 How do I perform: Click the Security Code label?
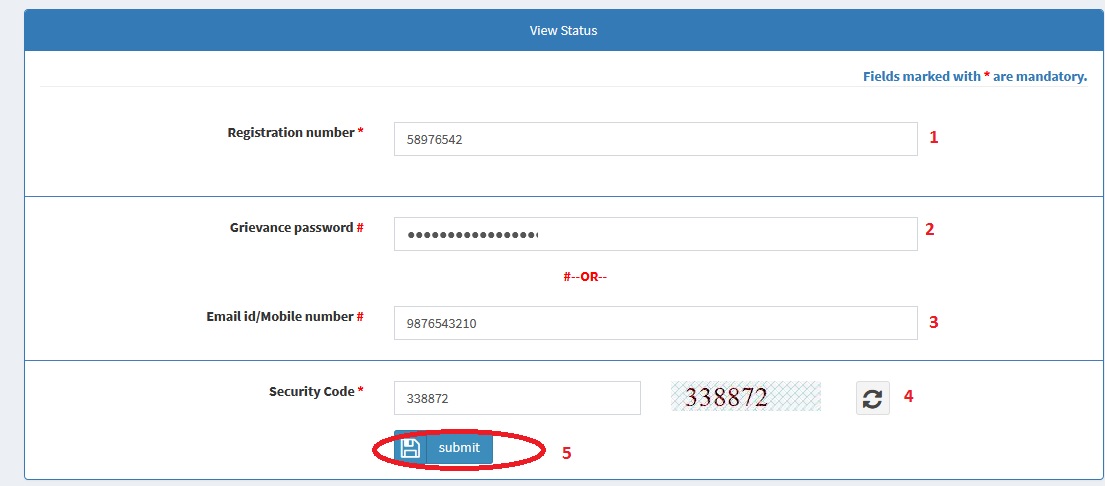point(311,392)
